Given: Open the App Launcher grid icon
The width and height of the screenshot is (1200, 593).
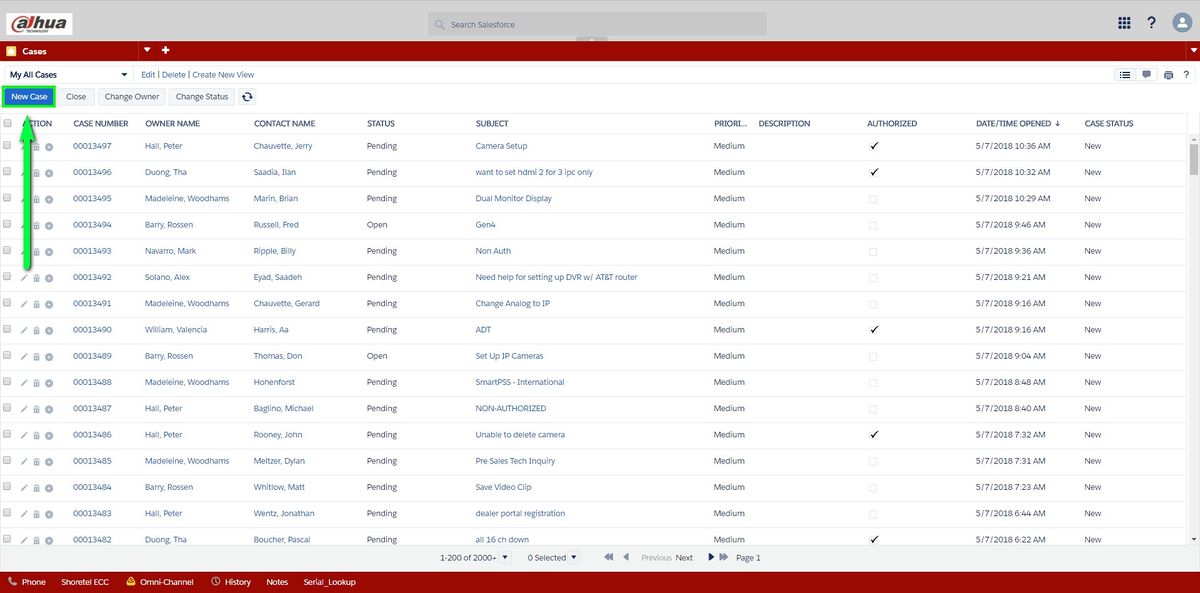Looking at the screenshot, I should (1124, 23).
